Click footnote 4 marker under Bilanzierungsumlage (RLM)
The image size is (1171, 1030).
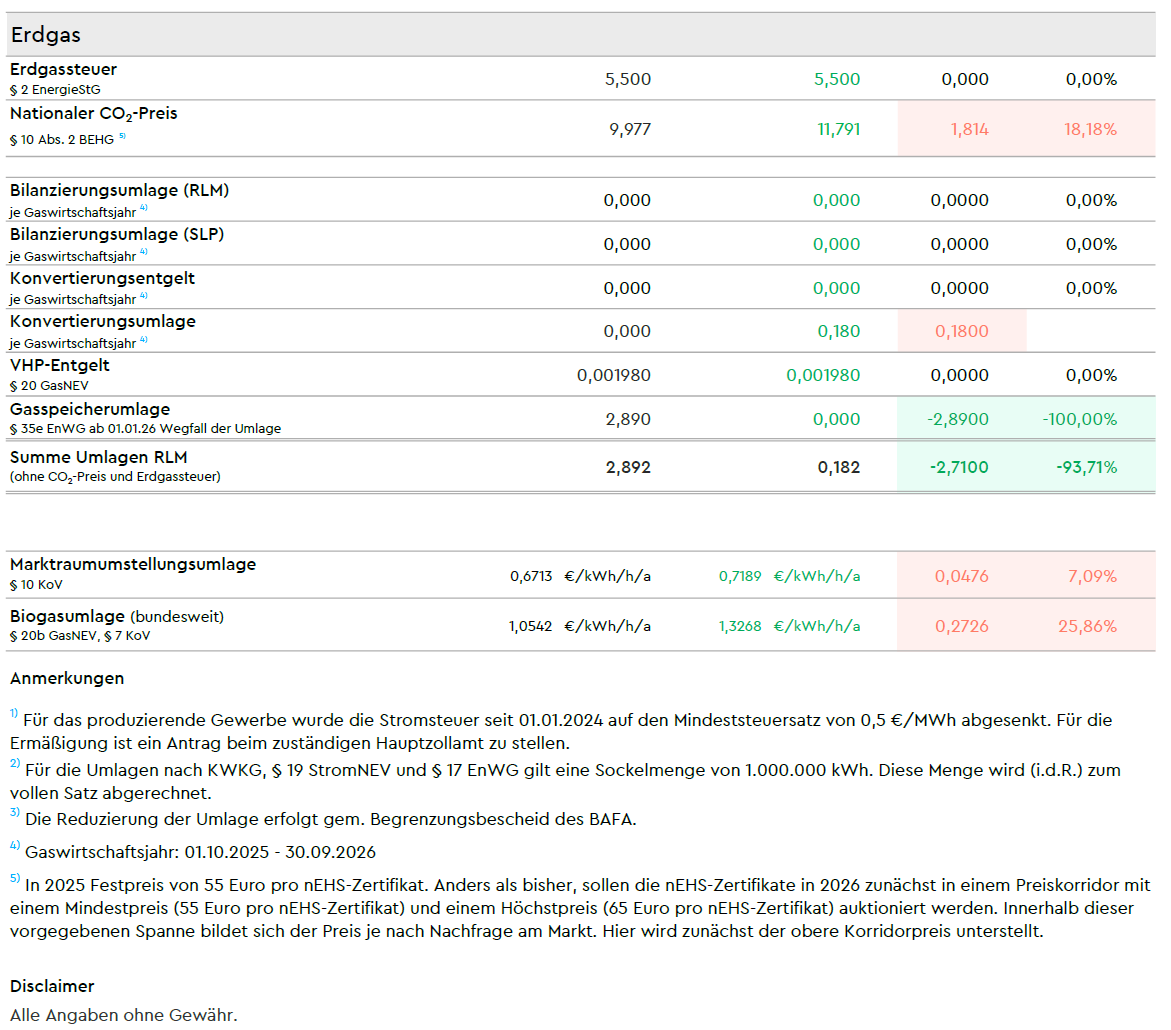coord(144,208)
